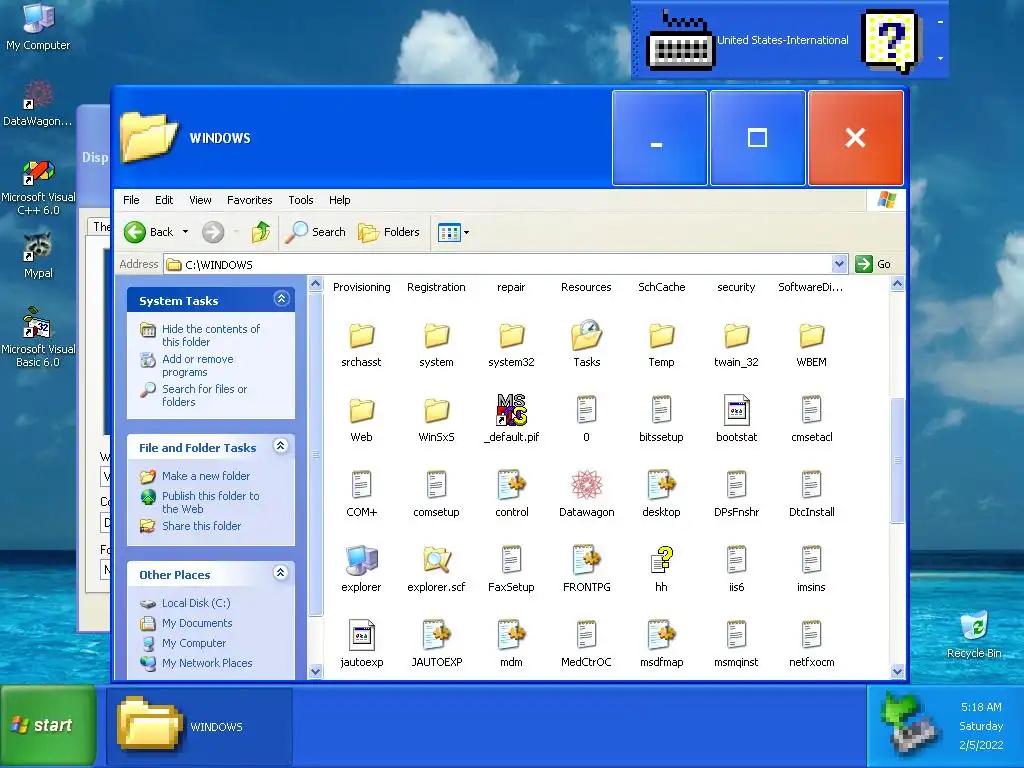Click Share this folder link
This screenshot has height=768, width=1024.
(201, 526)
